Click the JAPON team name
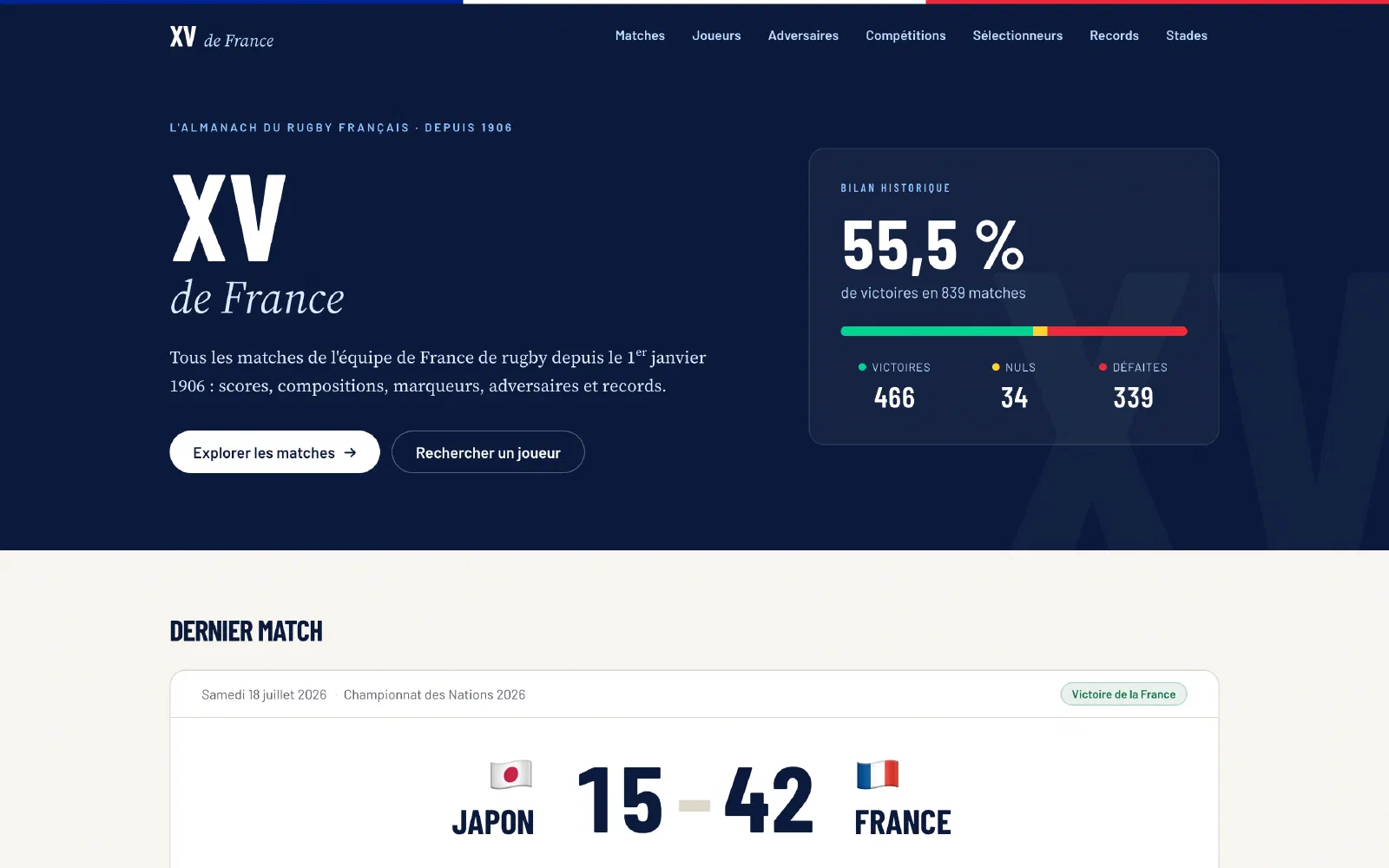The height and width of the screenshot is (868, 1389). point(493,822)
